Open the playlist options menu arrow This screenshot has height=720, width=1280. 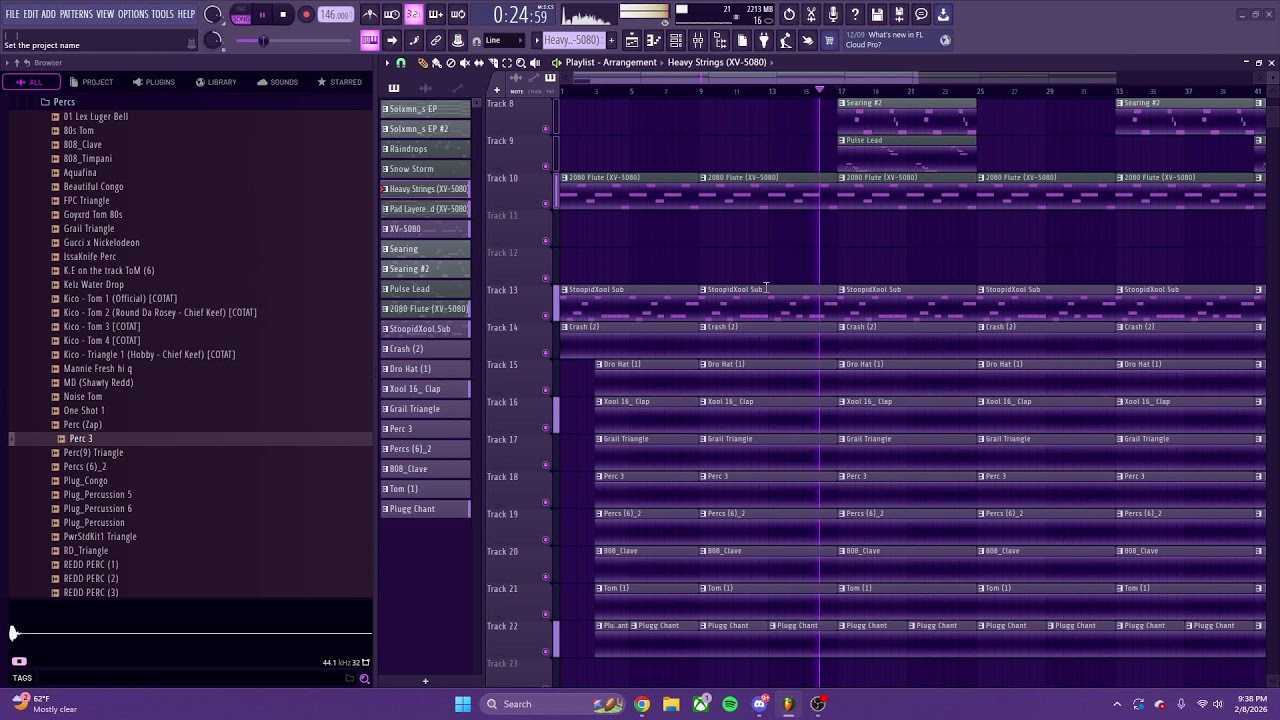point(387,63)
